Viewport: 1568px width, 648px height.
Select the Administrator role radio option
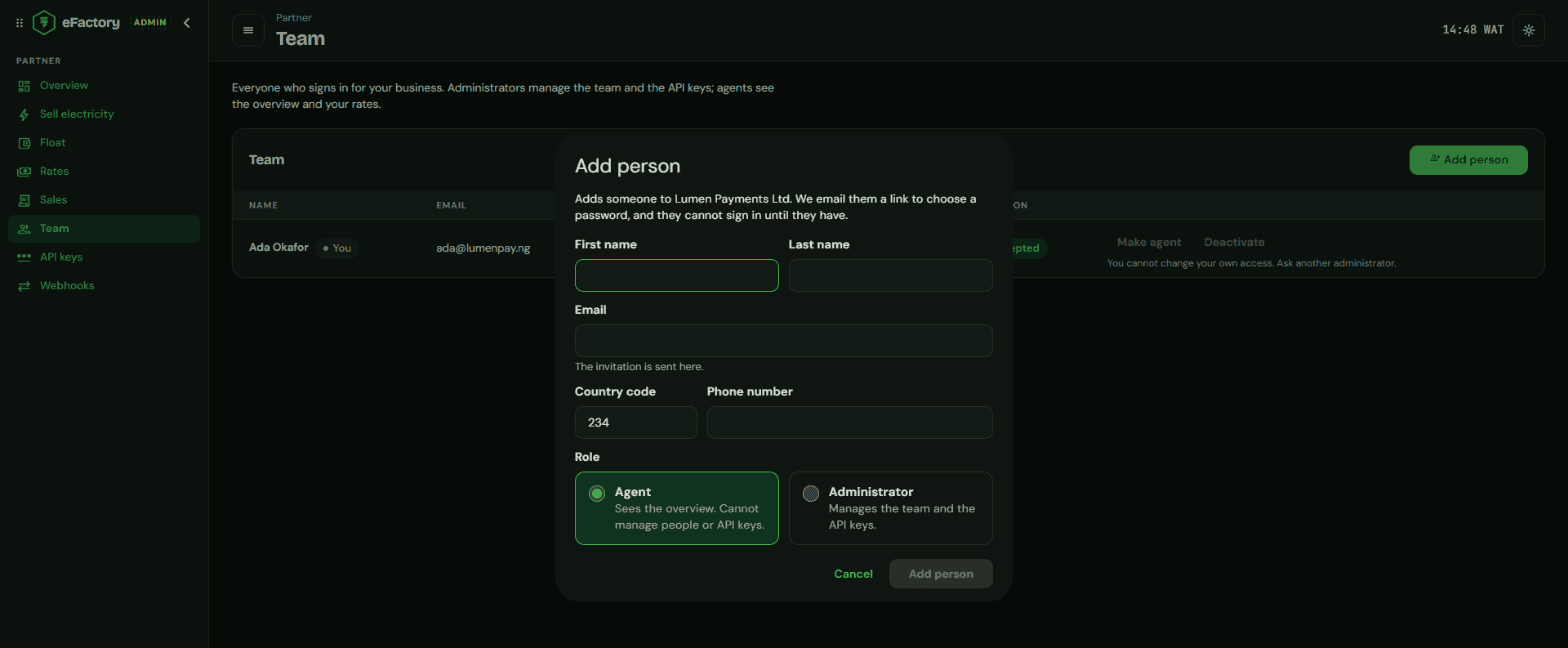tap(891, 508)
